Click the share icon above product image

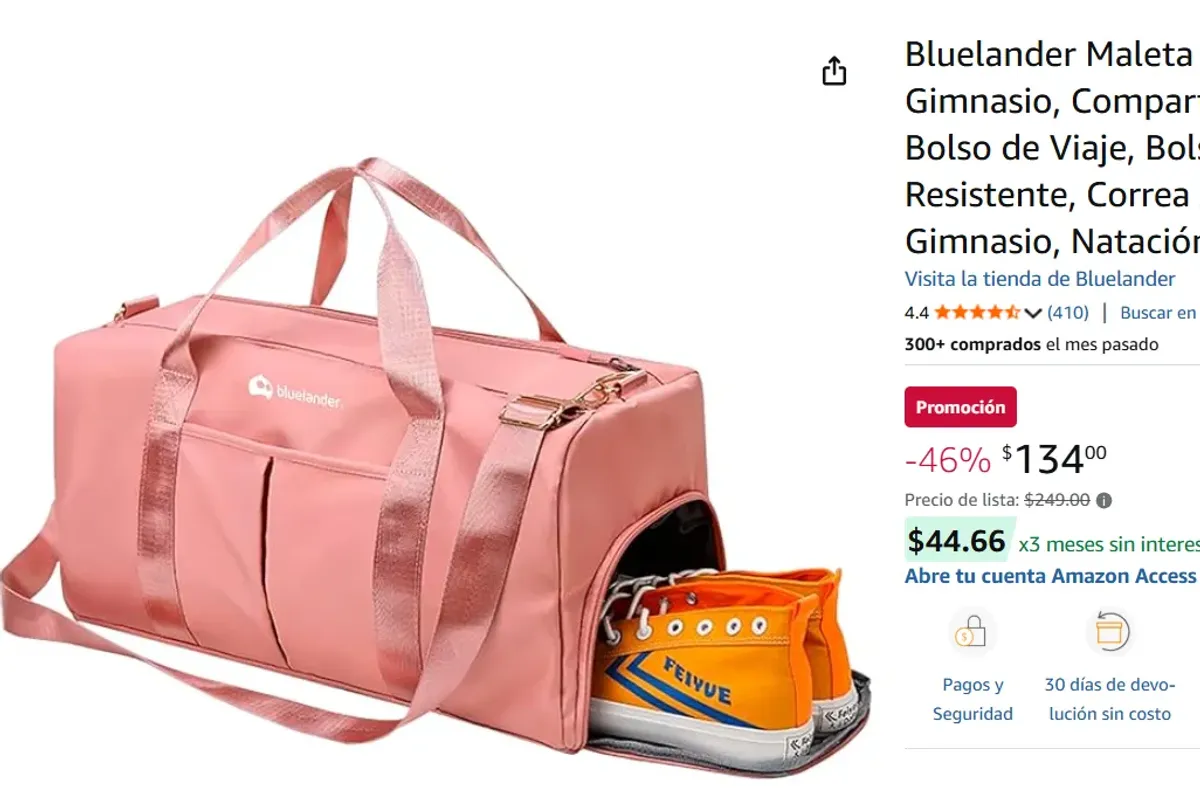click(834, 71)
